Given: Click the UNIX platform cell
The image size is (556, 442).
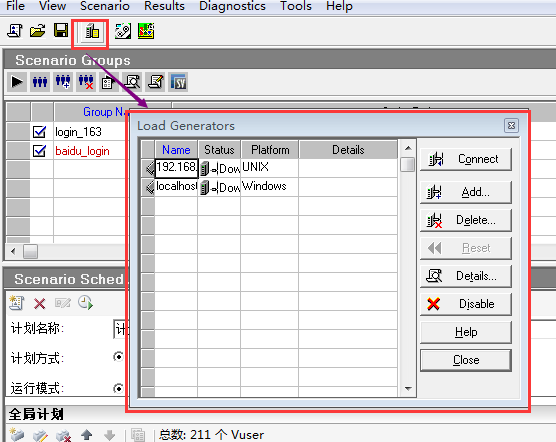Looking at the screenshot, I should [x=269, y=168].
